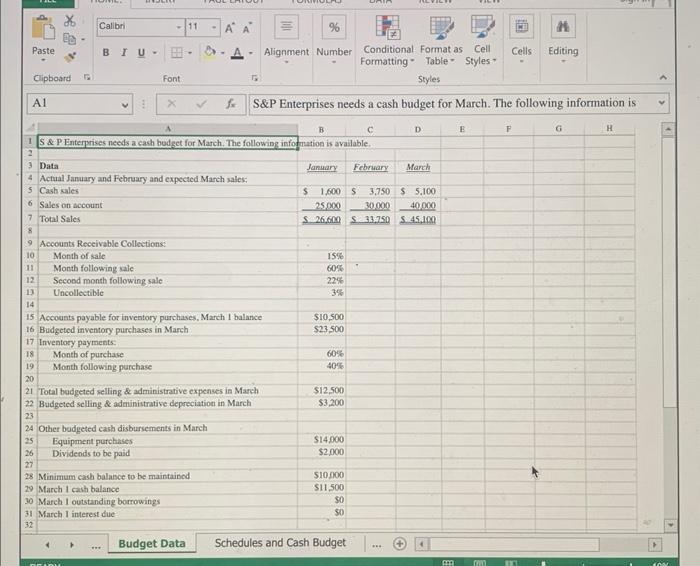Open the font size 11 dropdown
The width and height of the screenshot is (700, 566).
(214, 27)
